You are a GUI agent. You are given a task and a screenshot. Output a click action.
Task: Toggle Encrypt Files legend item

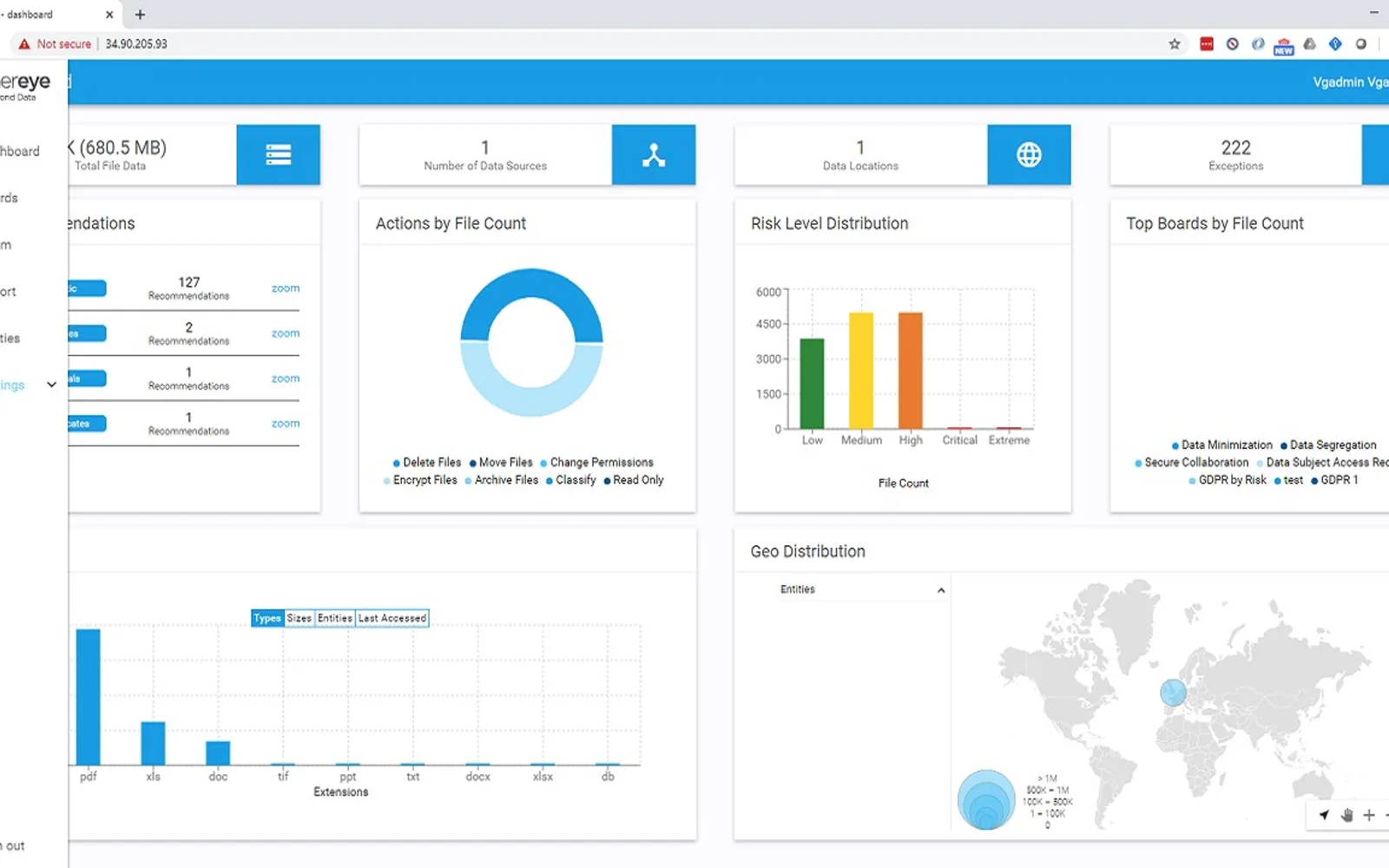[420, 480]
